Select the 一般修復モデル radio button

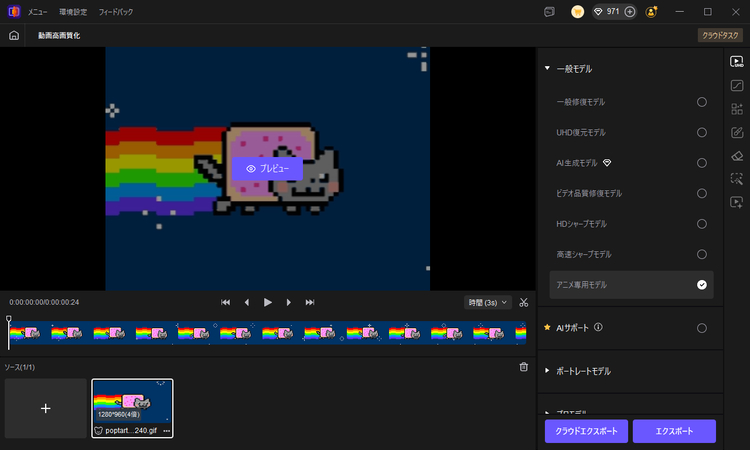702,102
